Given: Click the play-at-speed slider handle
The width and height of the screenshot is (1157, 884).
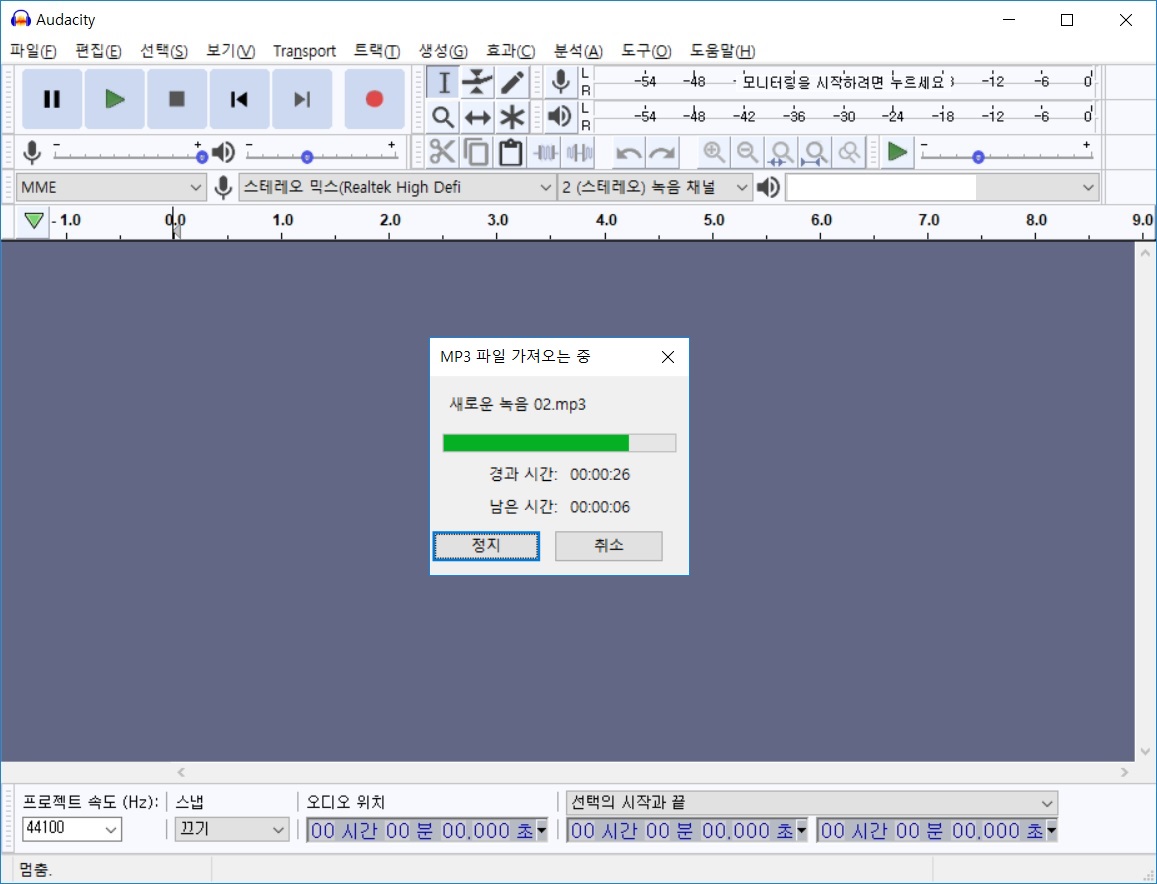Looking at the screenshot, I should pyautogui.click(x=978, y=157).
